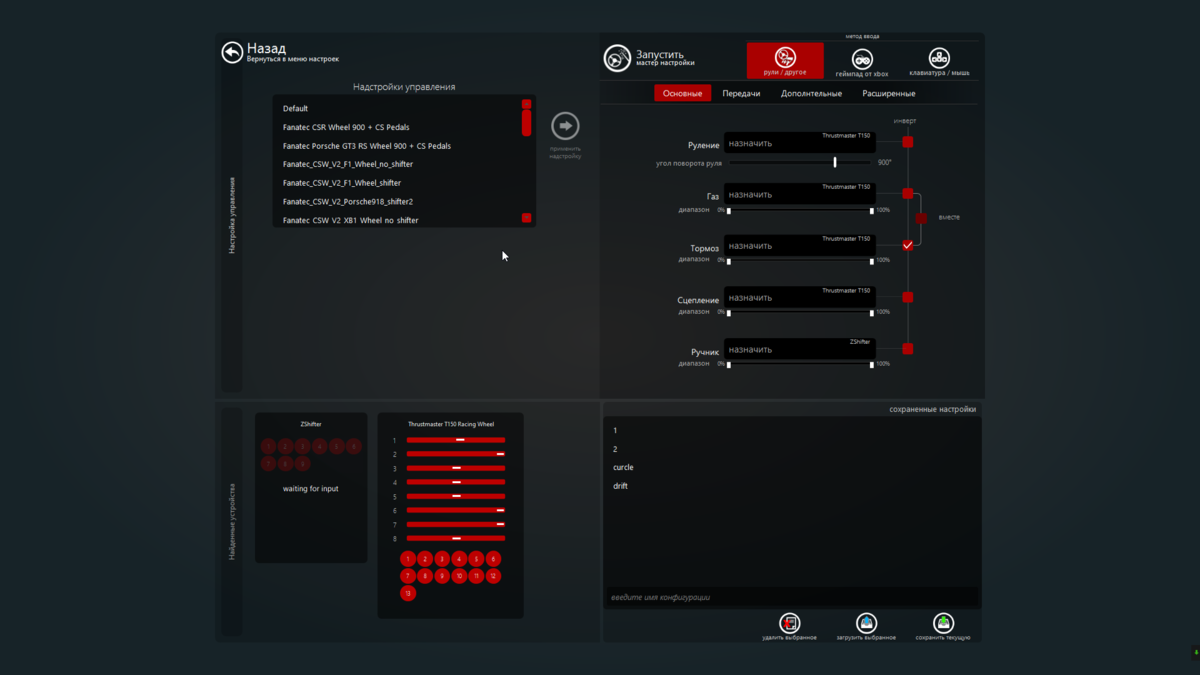The height and width of the screenshot is (675, 1200).
Task: Click Thrustmaster T150 button 3 indicator
Action: click(x=442, y=559)
